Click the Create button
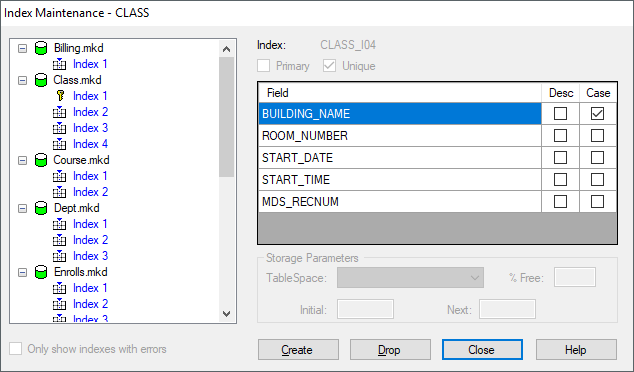 (298, 350)
